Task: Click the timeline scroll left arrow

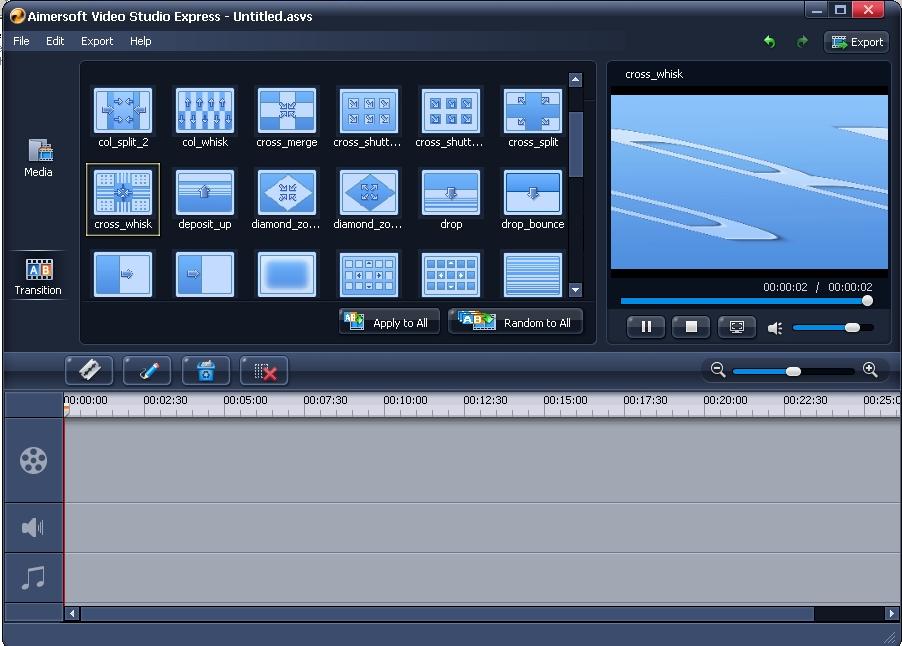Action: pyautogui.click(x=72, y=613)
